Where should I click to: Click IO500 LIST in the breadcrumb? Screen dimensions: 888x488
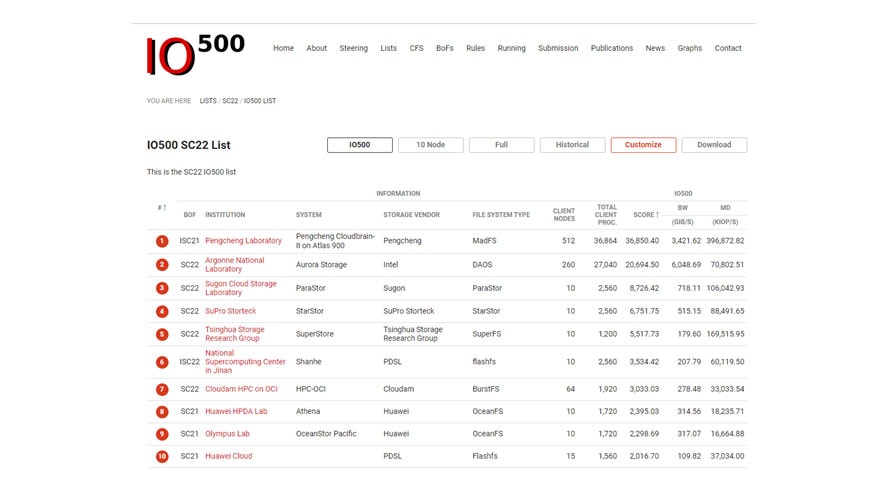click(260, 101)
